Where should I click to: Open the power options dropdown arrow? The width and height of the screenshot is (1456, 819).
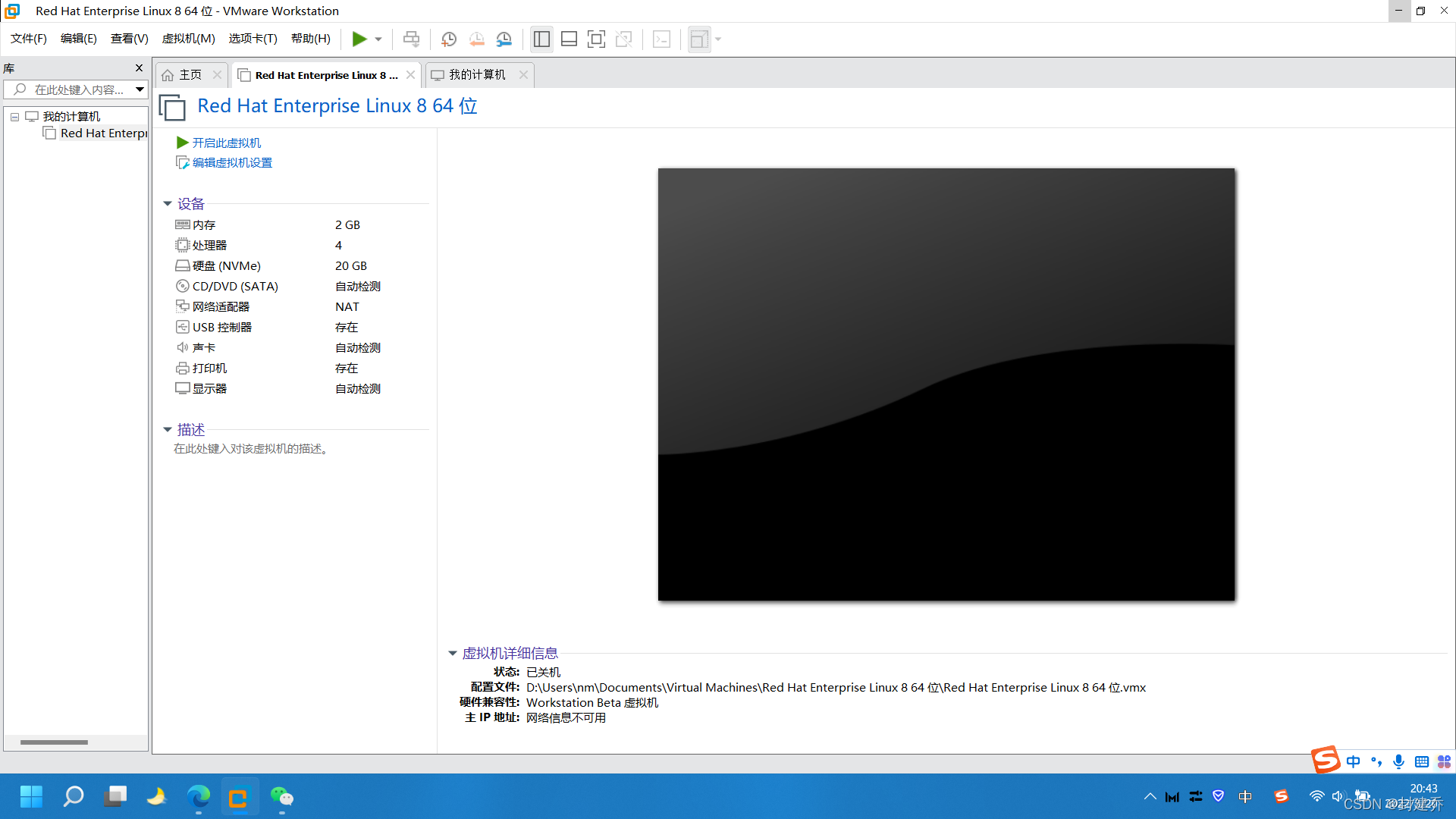(378, 39)
